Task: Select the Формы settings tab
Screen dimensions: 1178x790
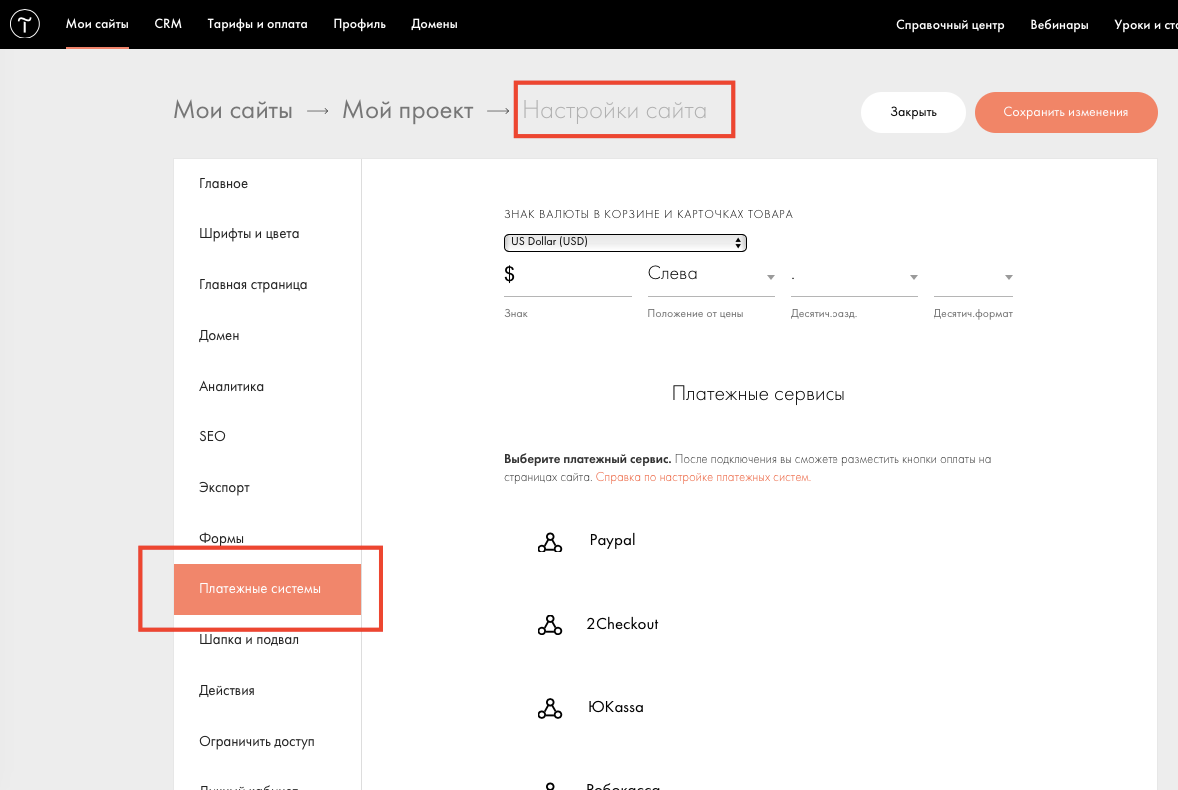Action: coord(267,538)
